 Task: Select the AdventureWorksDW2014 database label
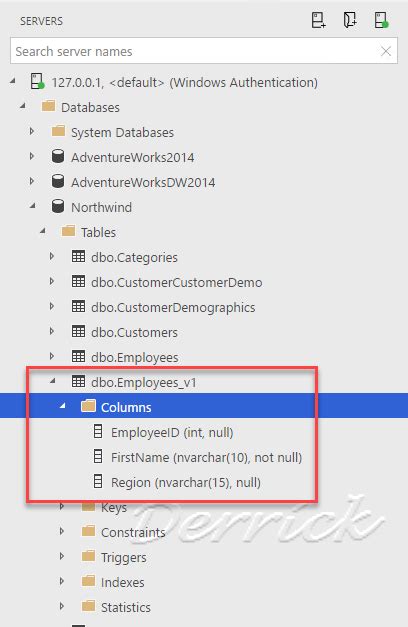click(143, 182)
